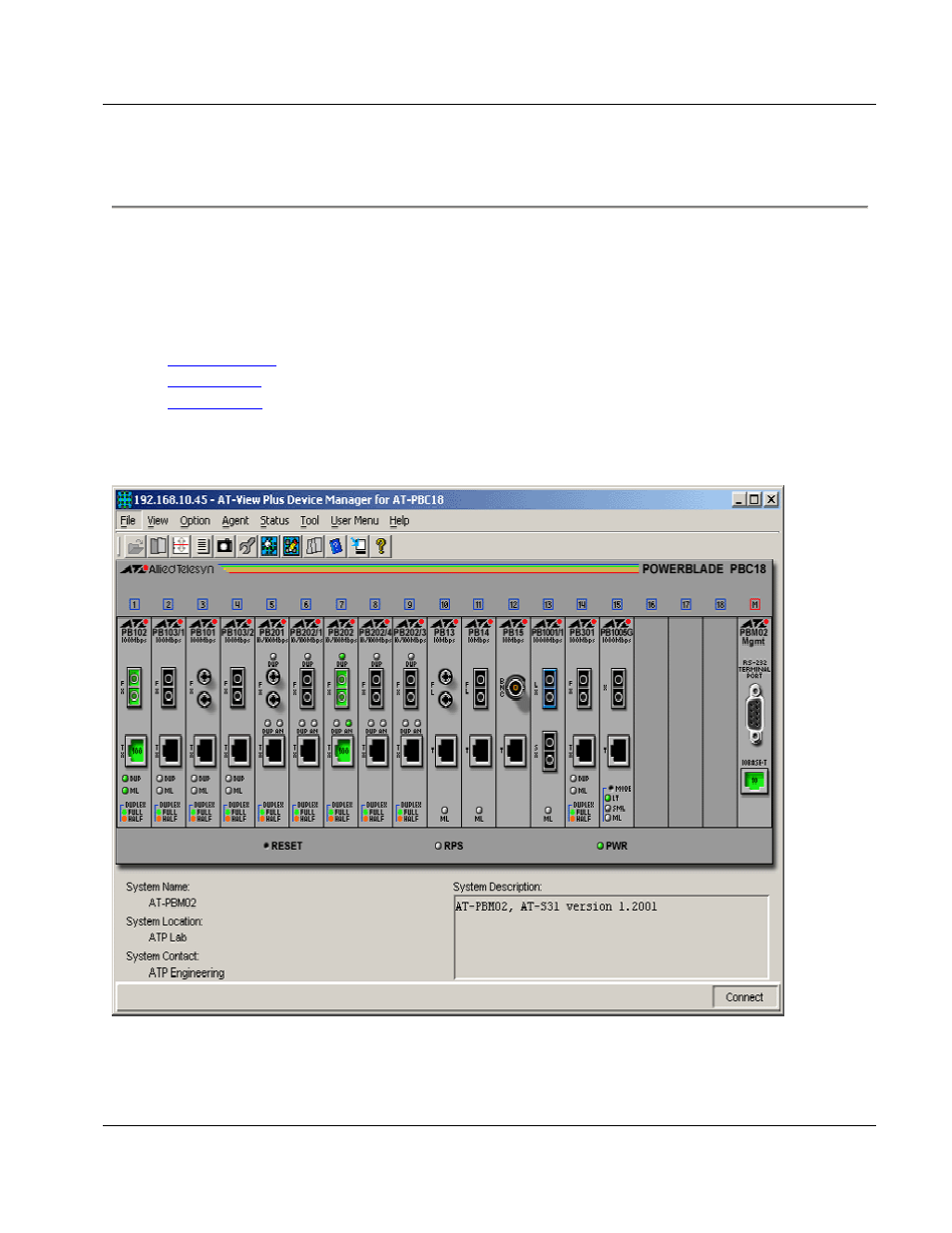Open the Status menu
This screenshot has width=952, height=1233.
tap(274, 521)
